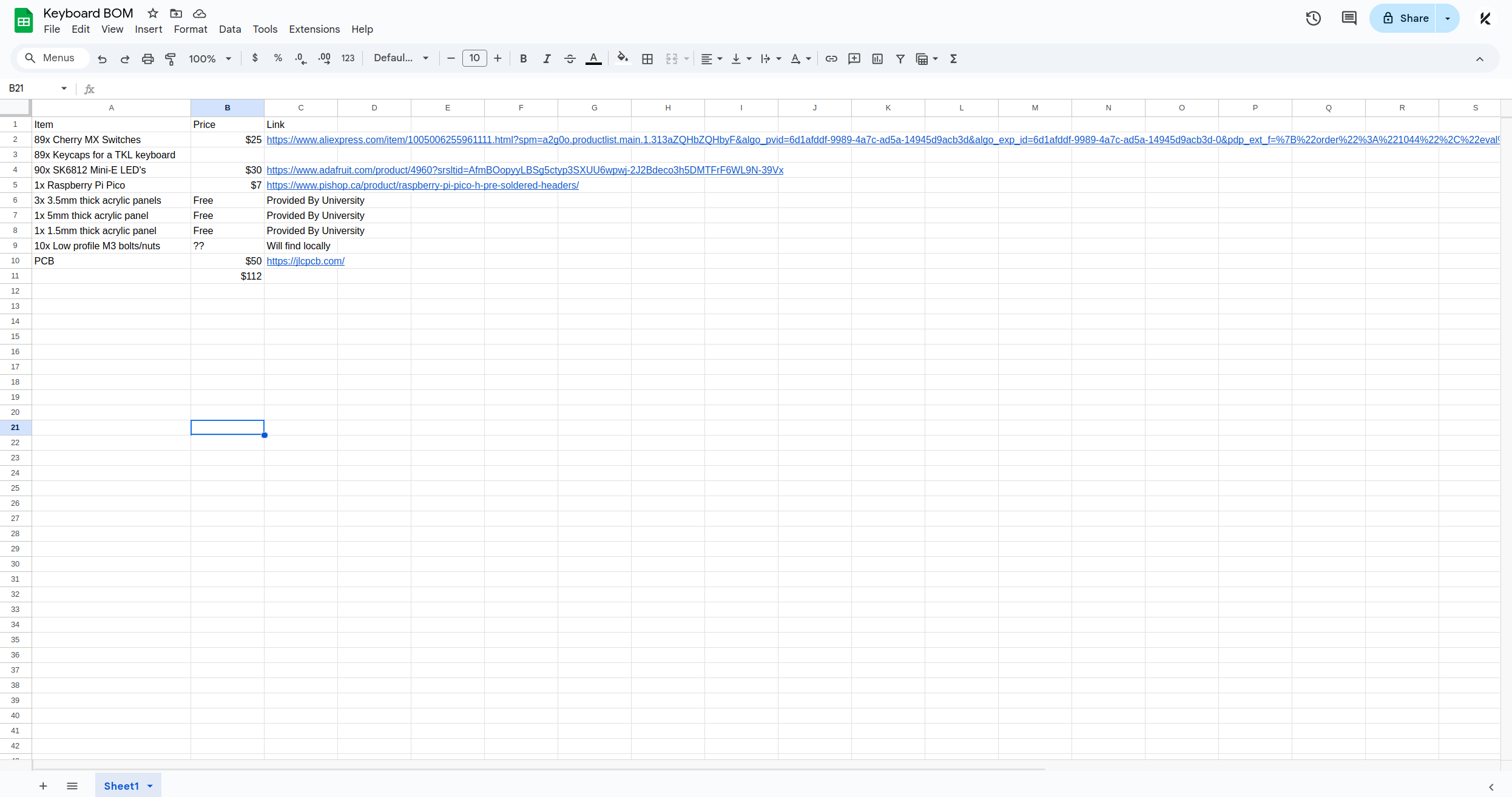Viewport: 1512px width, 797px height.
Task: Decrease decimal places
Action: coord(300,58)
